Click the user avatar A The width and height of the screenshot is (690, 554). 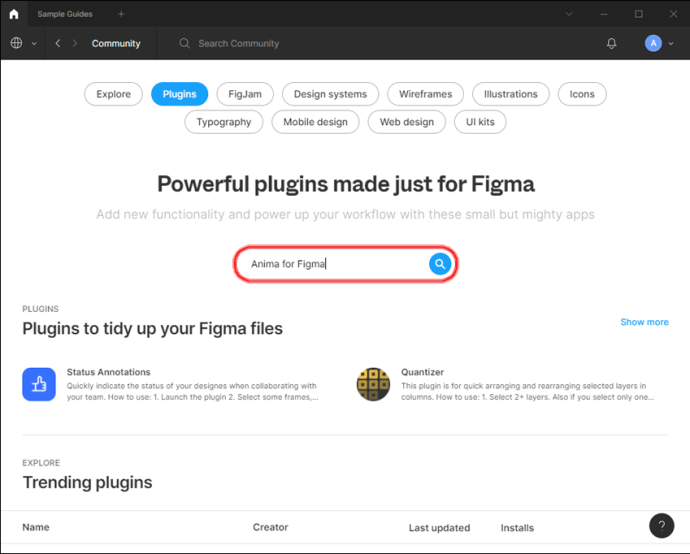point(653,43)
